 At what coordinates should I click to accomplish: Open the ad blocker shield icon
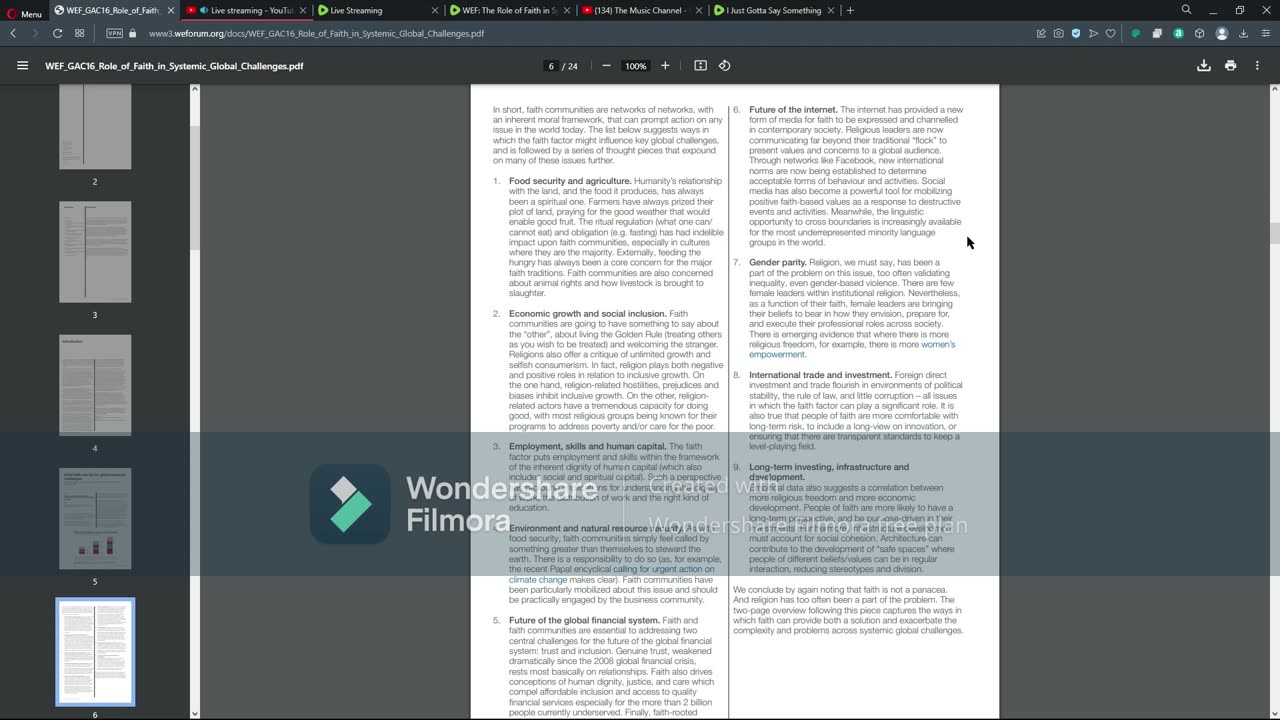click(x=1076, y=33)
